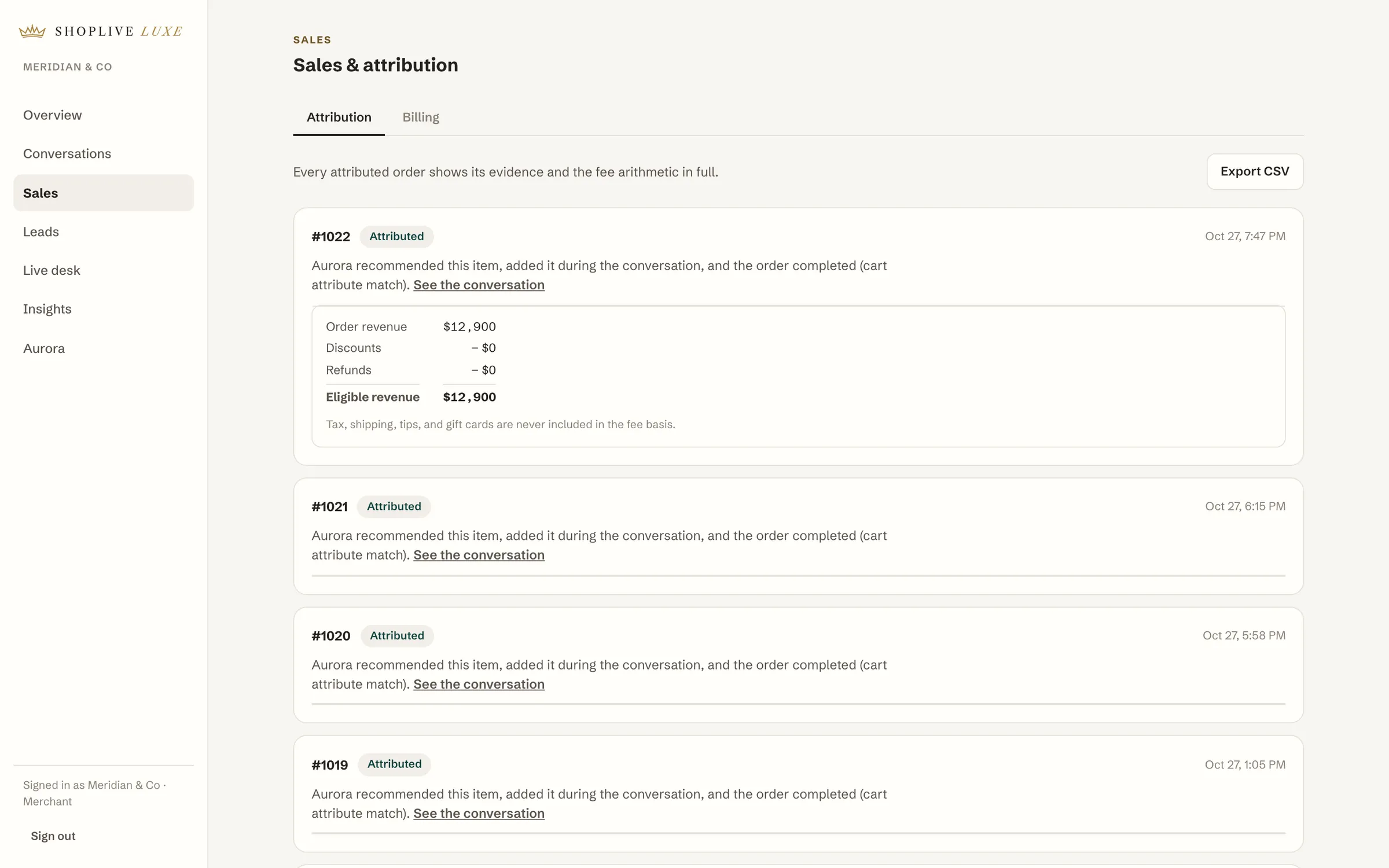Sign out of Meridian & Co
The width and height of the screenshot is (1389, 868).
coord(53,836)
